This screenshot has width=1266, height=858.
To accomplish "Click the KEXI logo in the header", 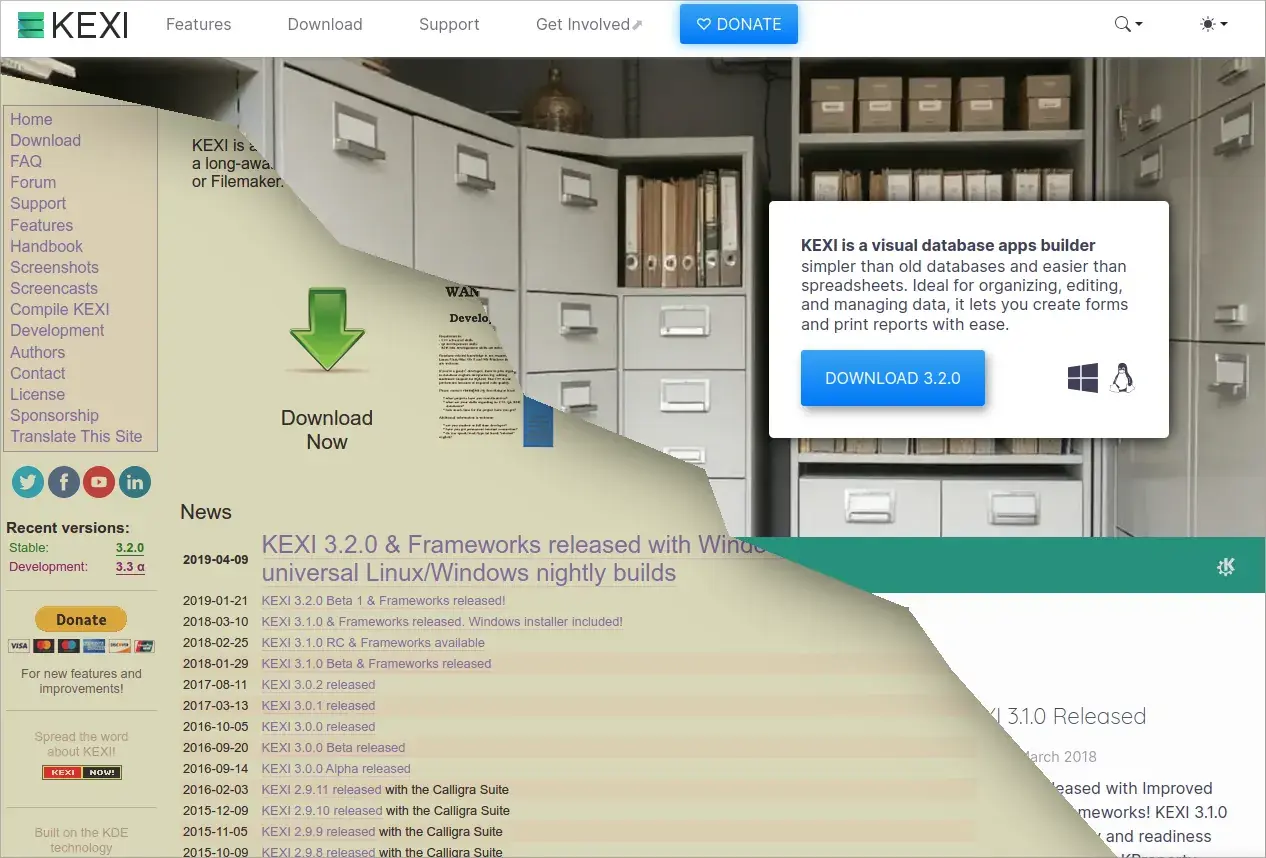I will [x=73, y=25].
